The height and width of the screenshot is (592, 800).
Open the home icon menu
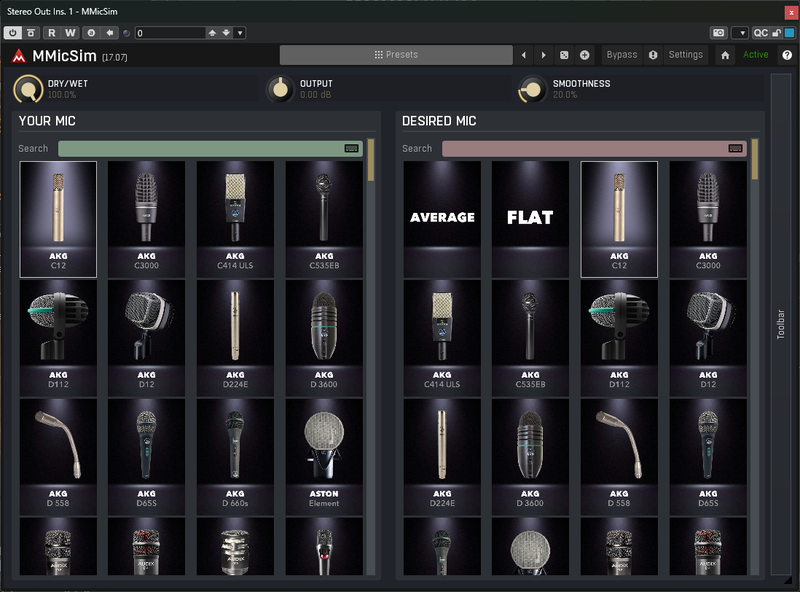click(725, 55)
